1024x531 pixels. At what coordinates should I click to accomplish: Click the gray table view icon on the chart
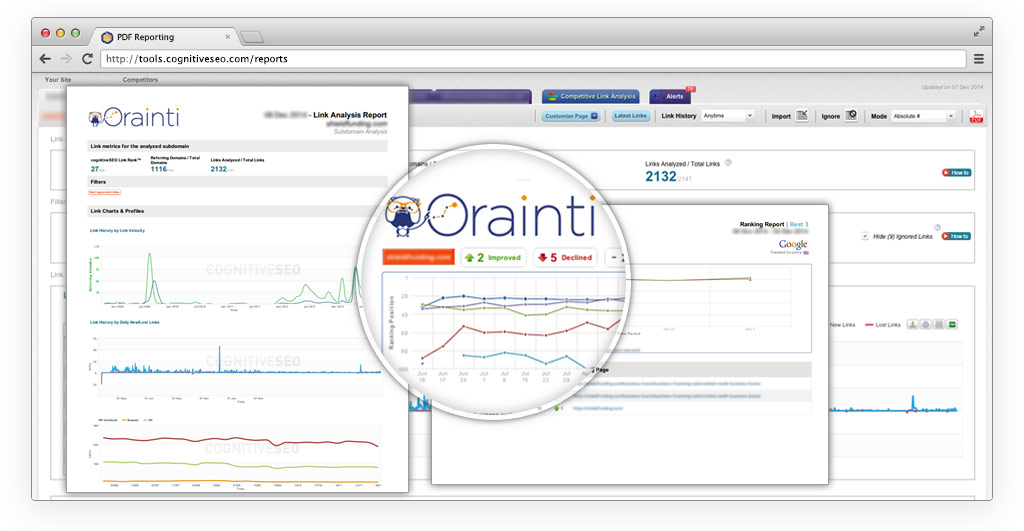coord(939,325)
